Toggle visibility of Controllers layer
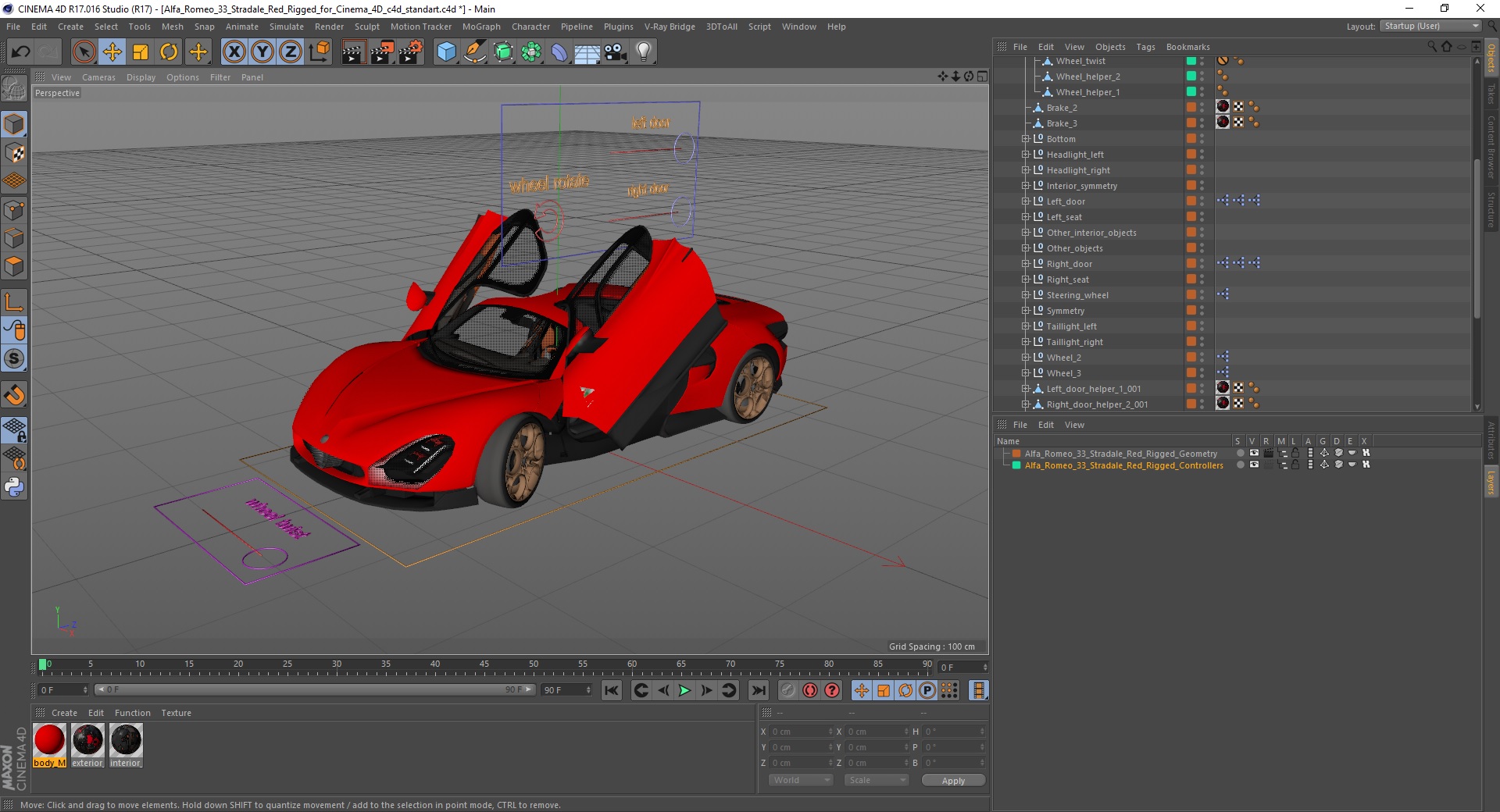1500x812 pixels. pos(1254,465)
